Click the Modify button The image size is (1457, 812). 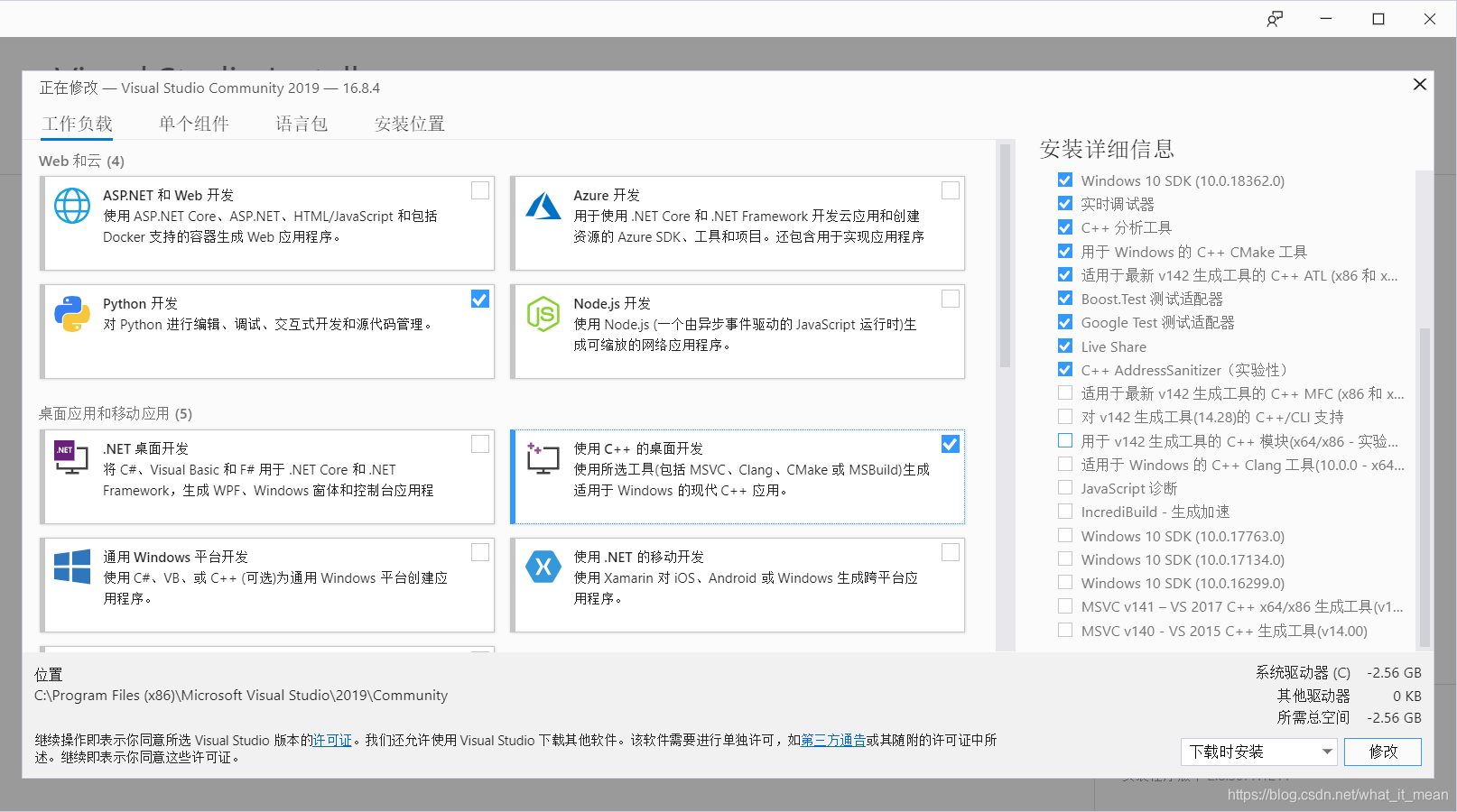pos(1382,752)
